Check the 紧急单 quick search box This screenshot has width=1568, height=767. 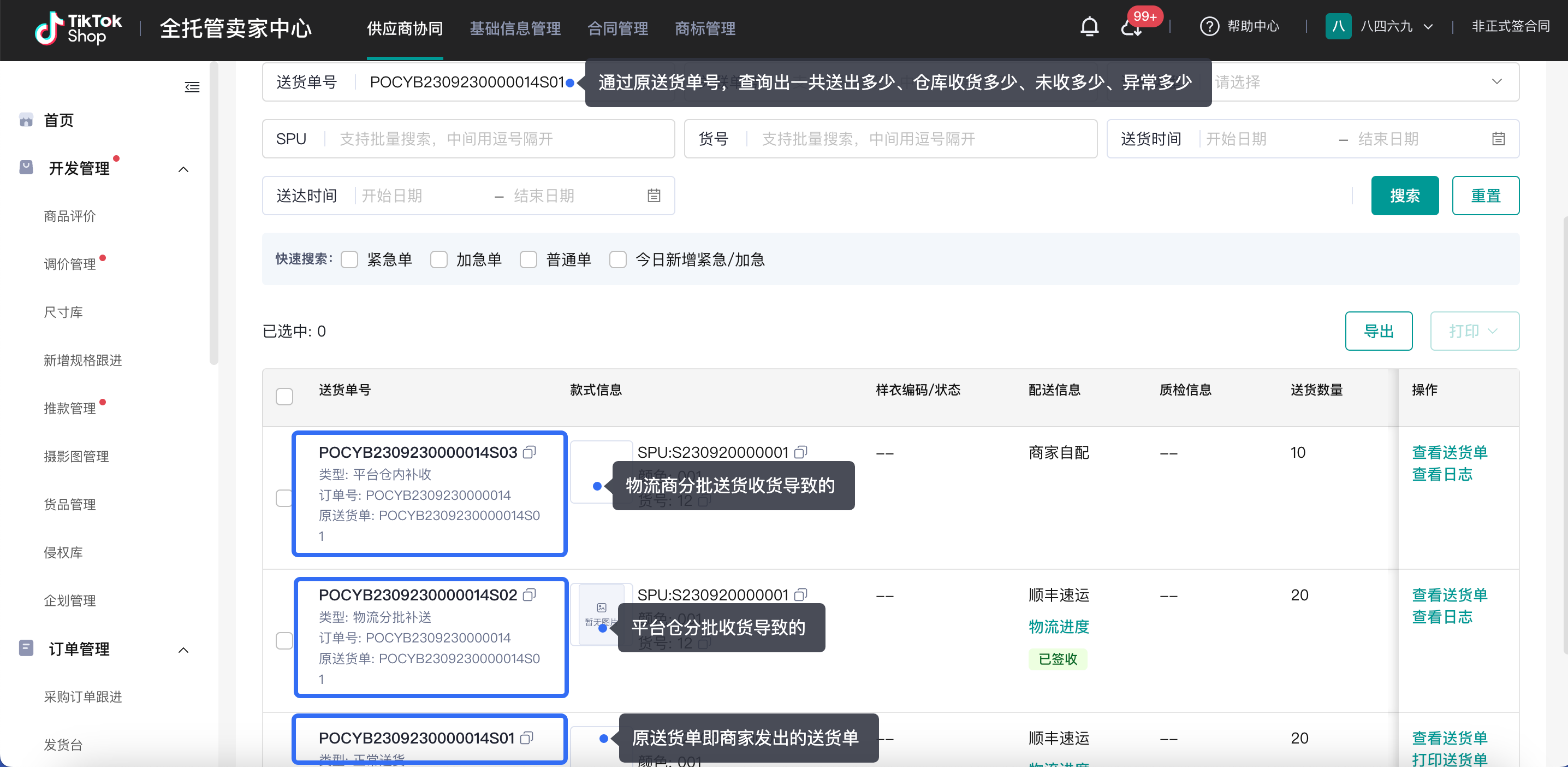pos(349,259)
